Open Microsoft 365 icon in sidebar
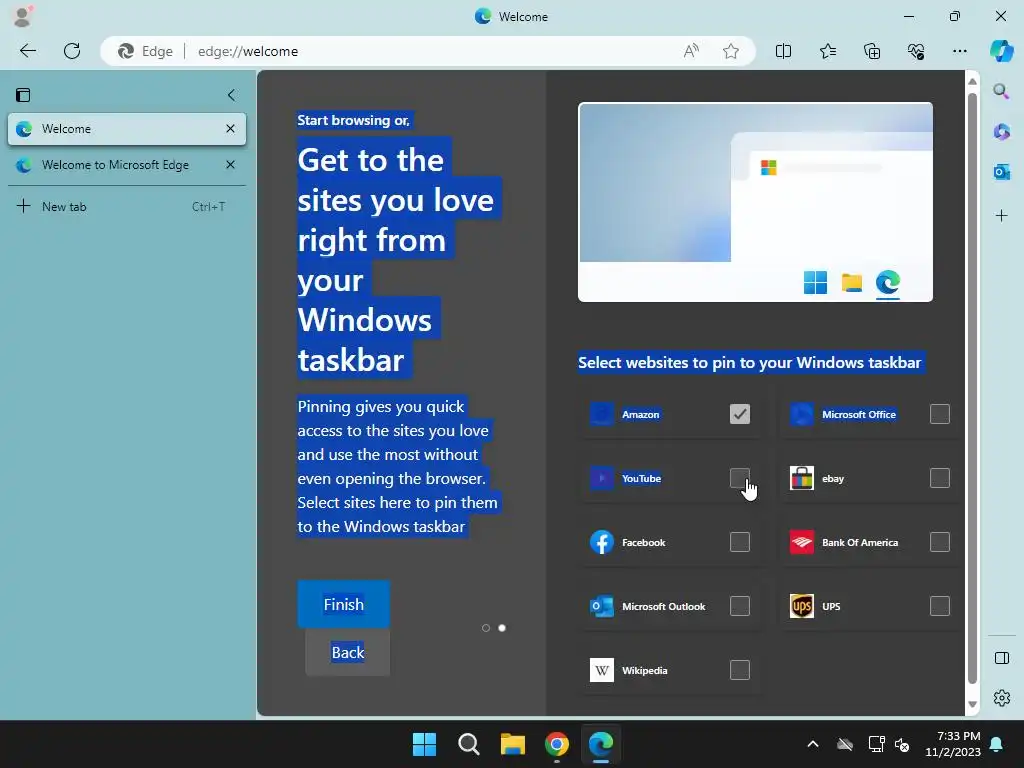The width and height of the screenshot is (1024, 768). (x=1001, y=131)
